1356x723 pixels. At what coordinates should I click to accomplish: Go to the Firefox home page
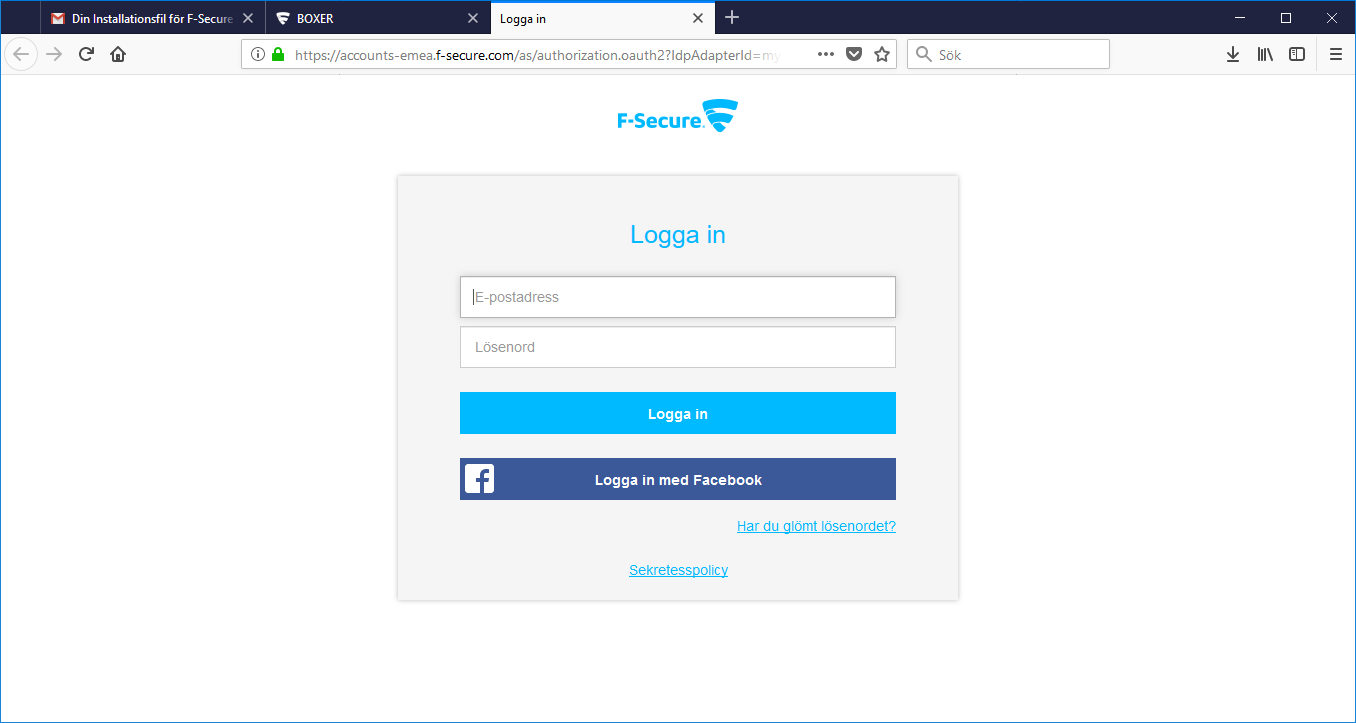coord(118,54)
